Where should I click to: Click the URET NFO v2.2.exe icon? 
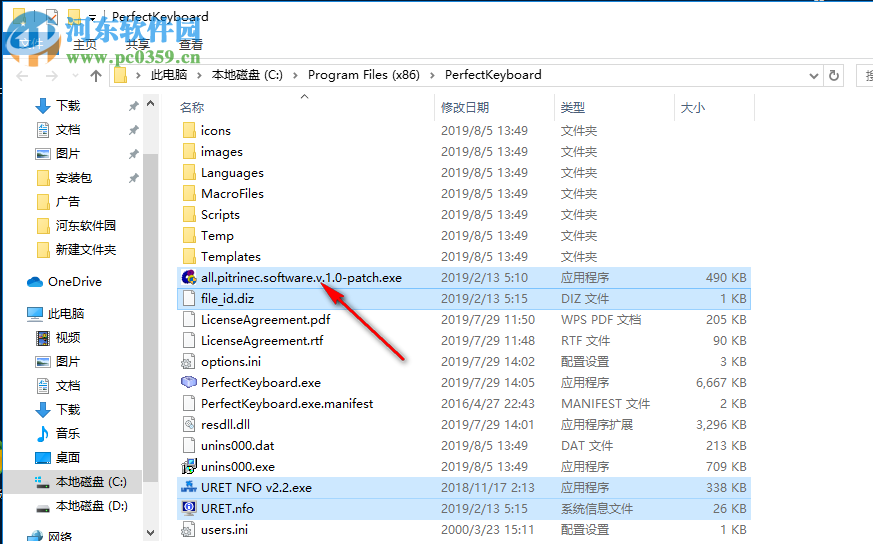click(189, 487)
